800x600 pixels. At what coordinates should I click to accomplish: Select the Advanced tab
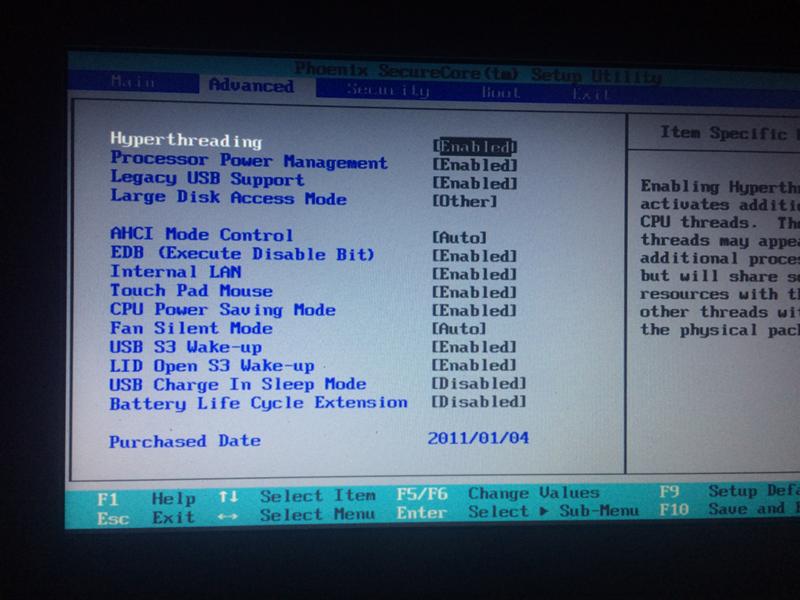[x=251, y=85]
